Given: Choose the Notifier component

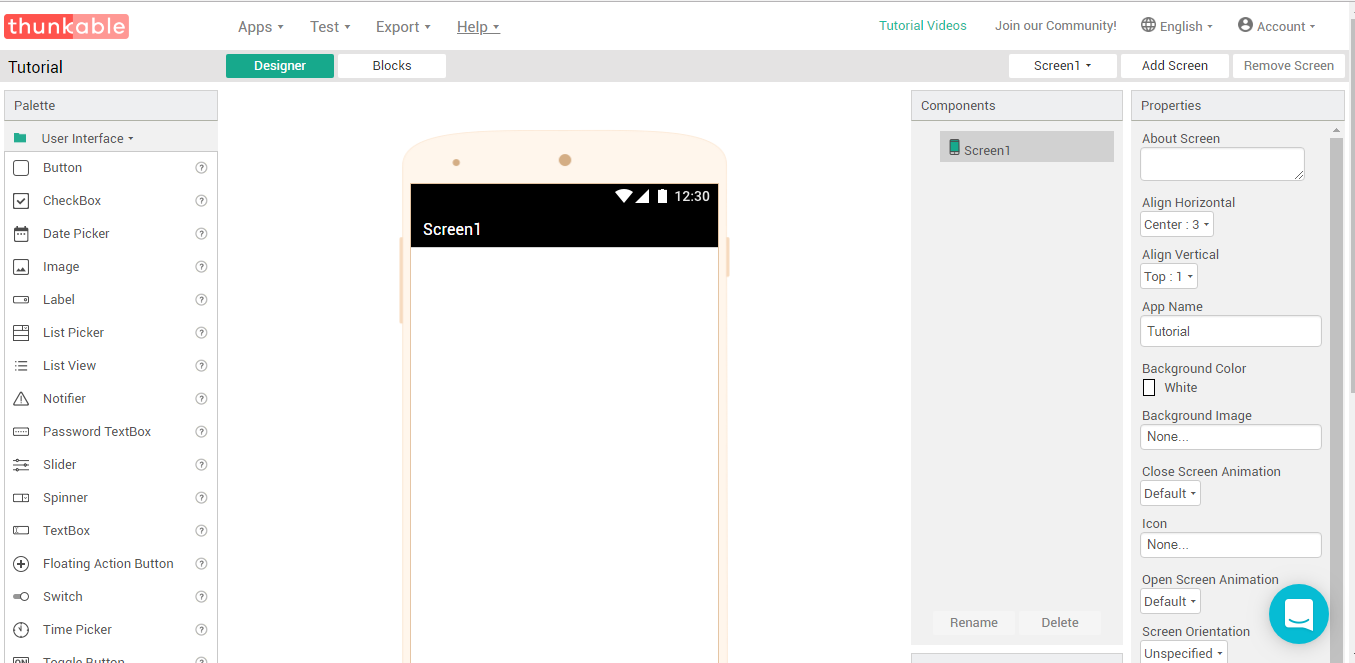Looking at the screenshot, I should coord(65,398).
